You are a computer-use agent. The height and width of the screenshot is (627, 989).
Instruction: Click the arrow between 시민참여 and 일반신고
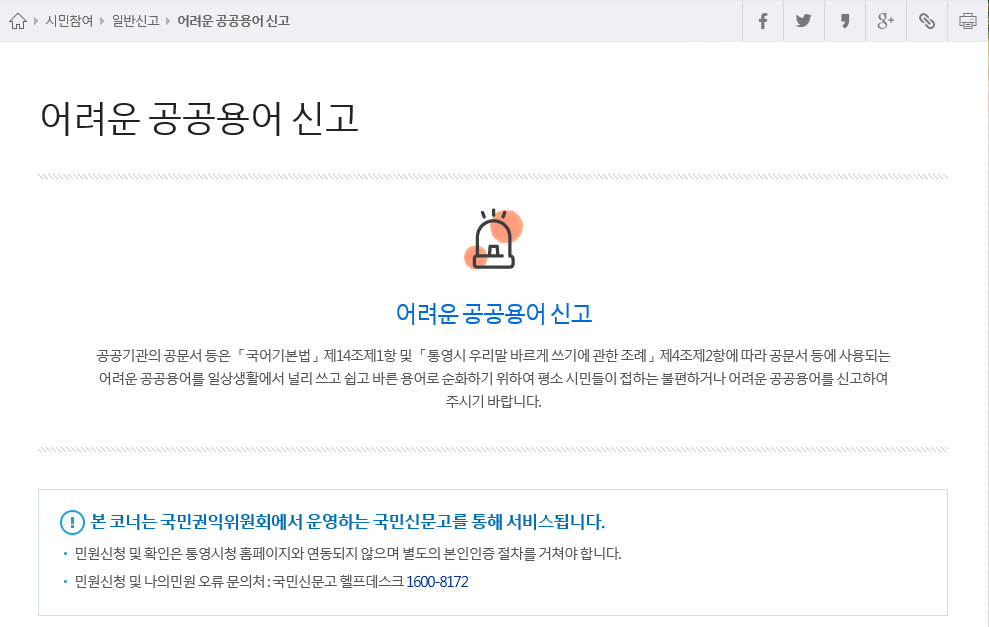(102, 21)
